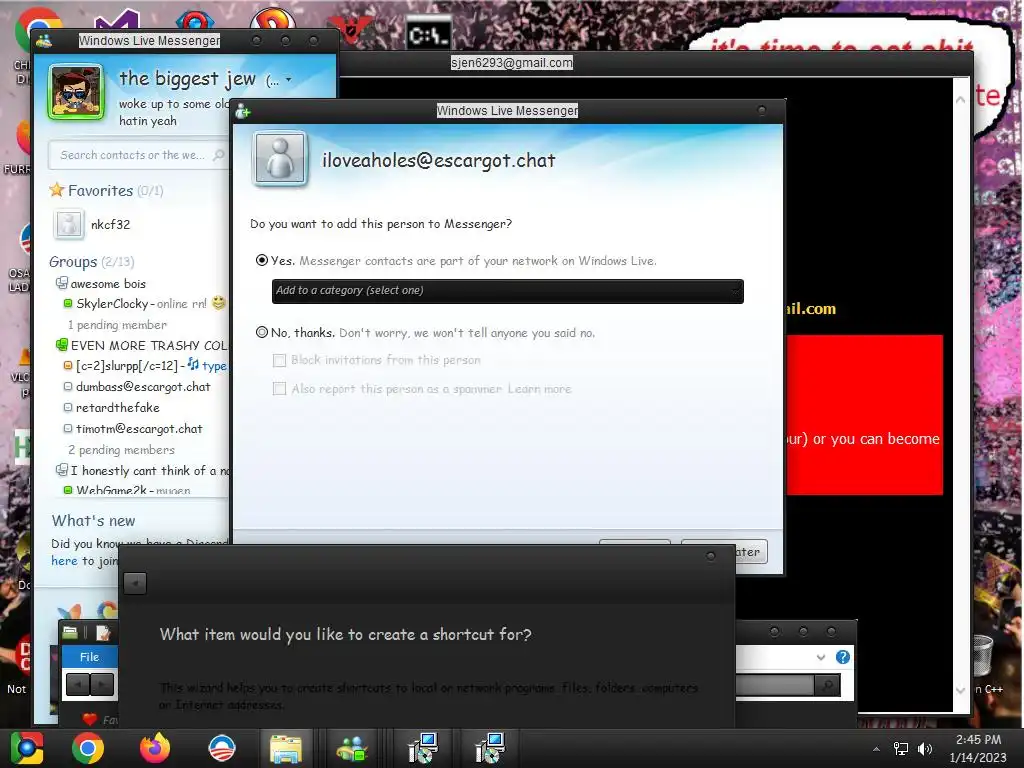This screenshot has height=768, width=1024.
Task: Click the Properties icon in the Explorer quick access bar
Action: [103, 632]
